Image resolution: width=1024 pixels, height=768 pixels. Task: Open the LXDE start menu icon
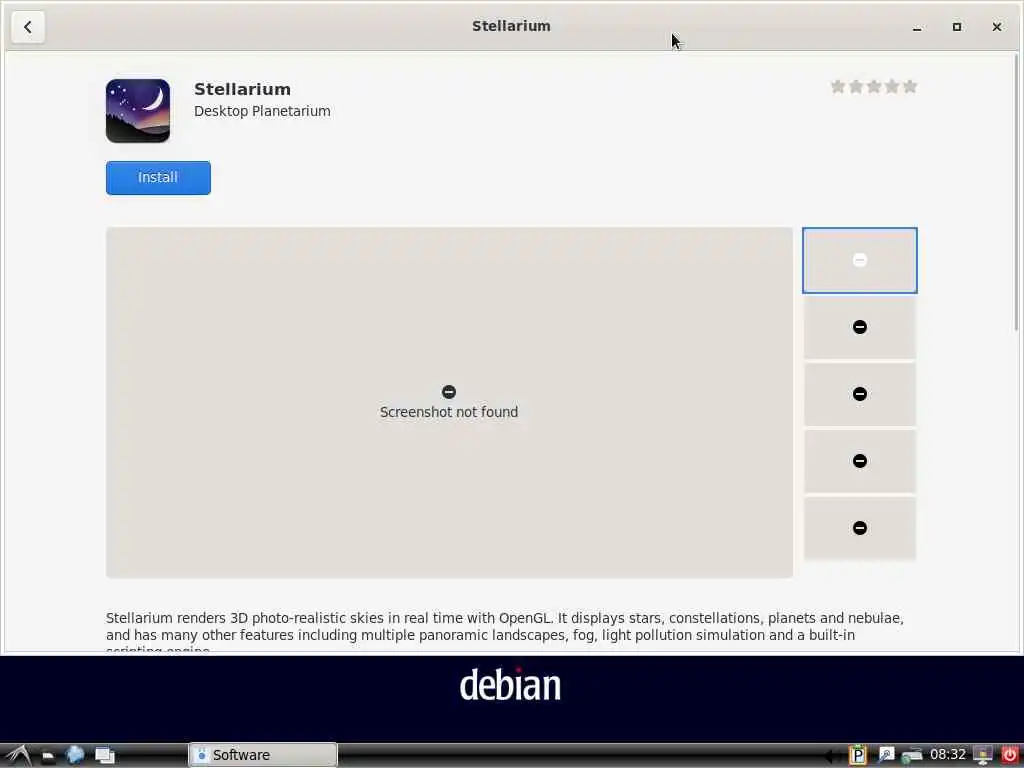click(x=18, y=755)
